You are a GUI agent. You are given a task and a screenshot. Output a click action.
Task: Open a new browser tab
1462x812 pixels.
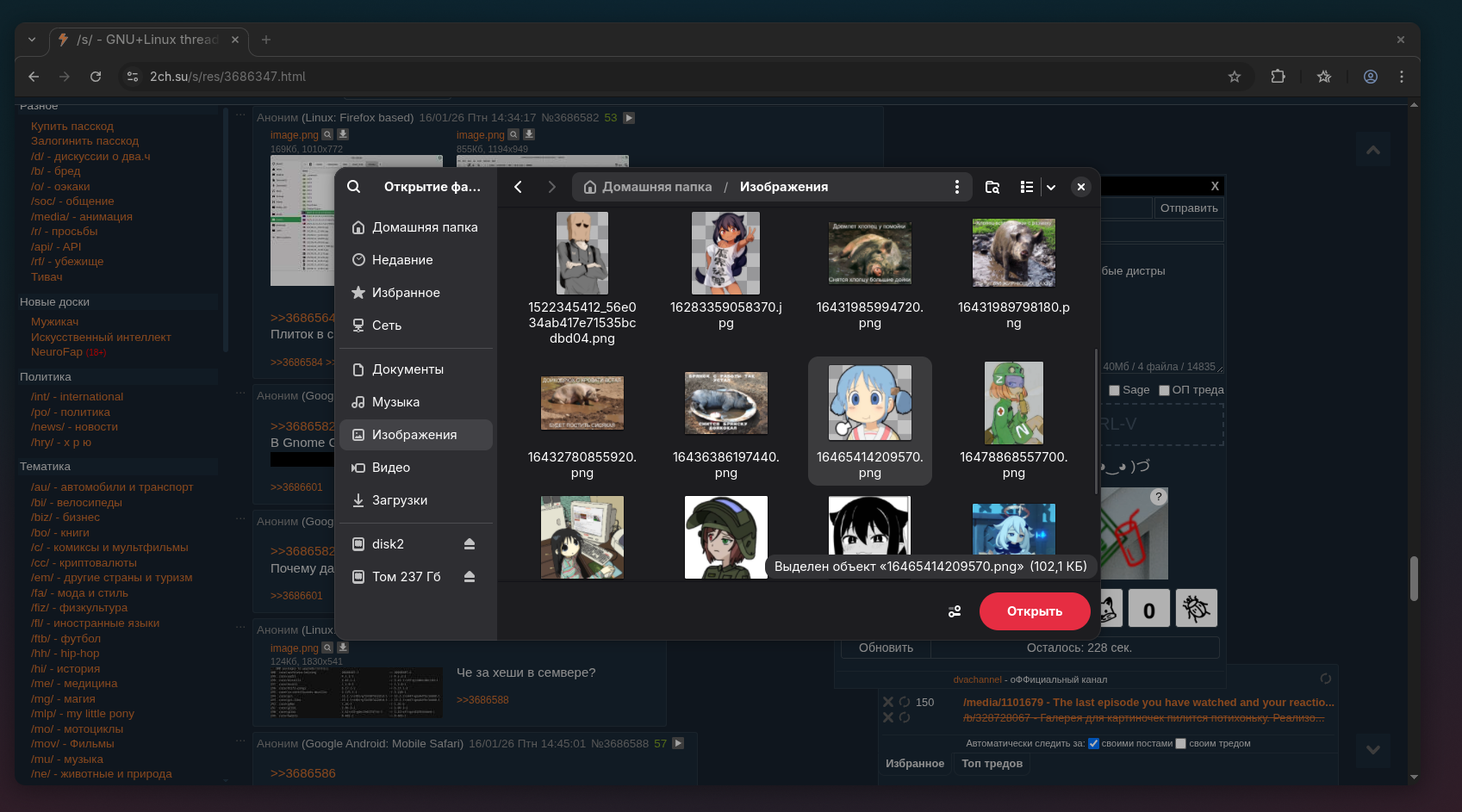click(x=266, y=40)
